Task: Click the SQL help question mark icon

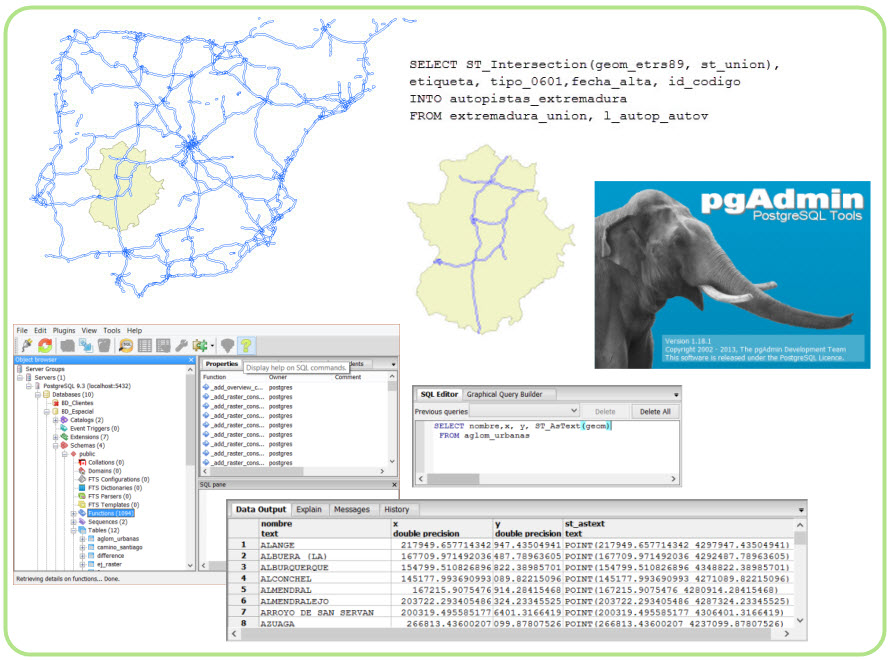Action: 246,345
